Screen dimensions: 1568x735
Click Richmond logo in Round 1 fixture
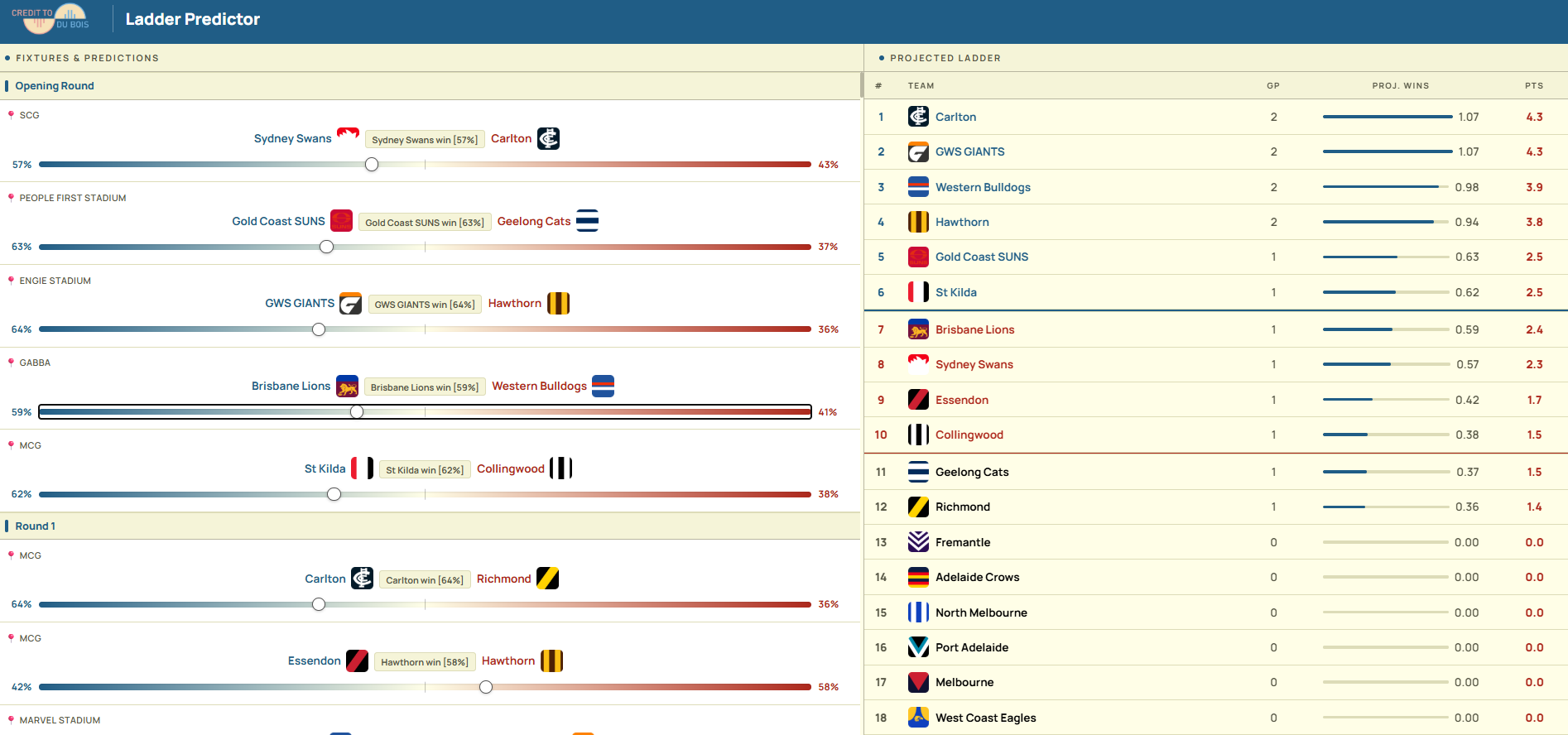click(x=547, y=579)
